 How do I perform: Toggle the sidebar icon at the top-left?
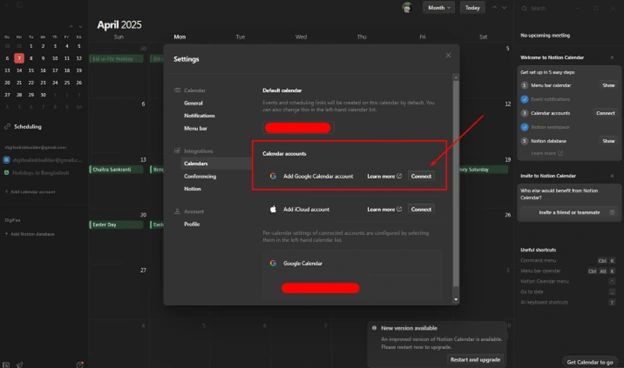[x=20, y=5]
